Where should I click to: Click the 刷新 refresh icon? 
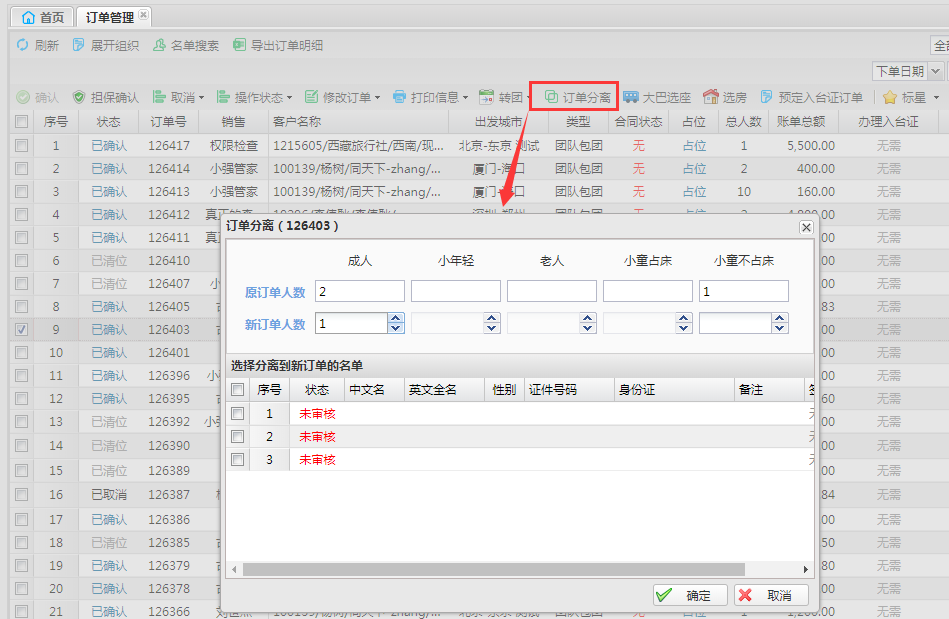[22, 45]
